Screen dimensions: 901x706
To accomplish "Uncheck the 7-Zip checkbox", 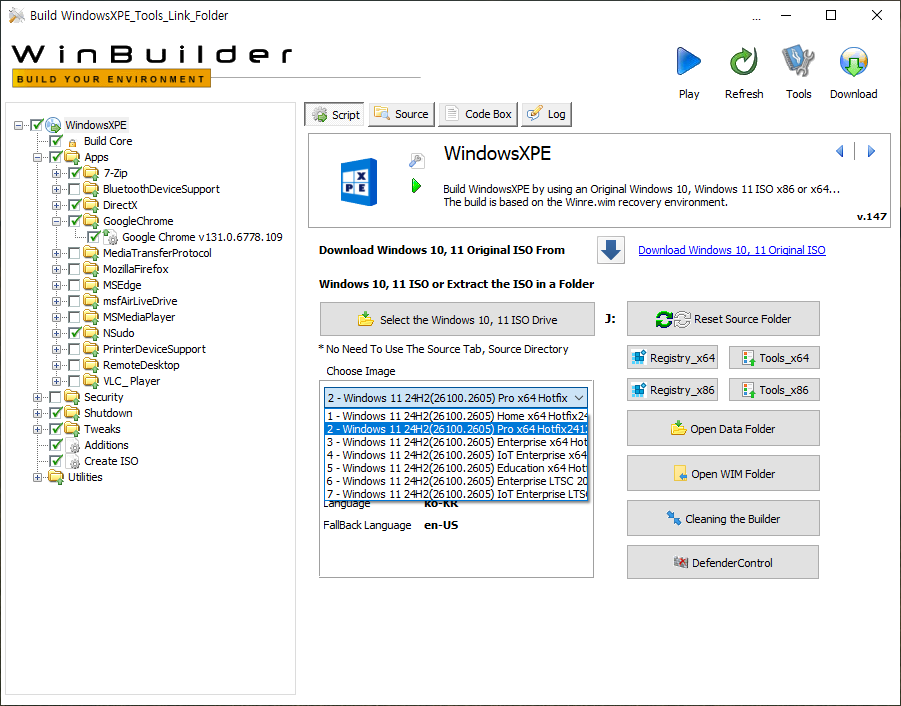I will tap(74, 173).
